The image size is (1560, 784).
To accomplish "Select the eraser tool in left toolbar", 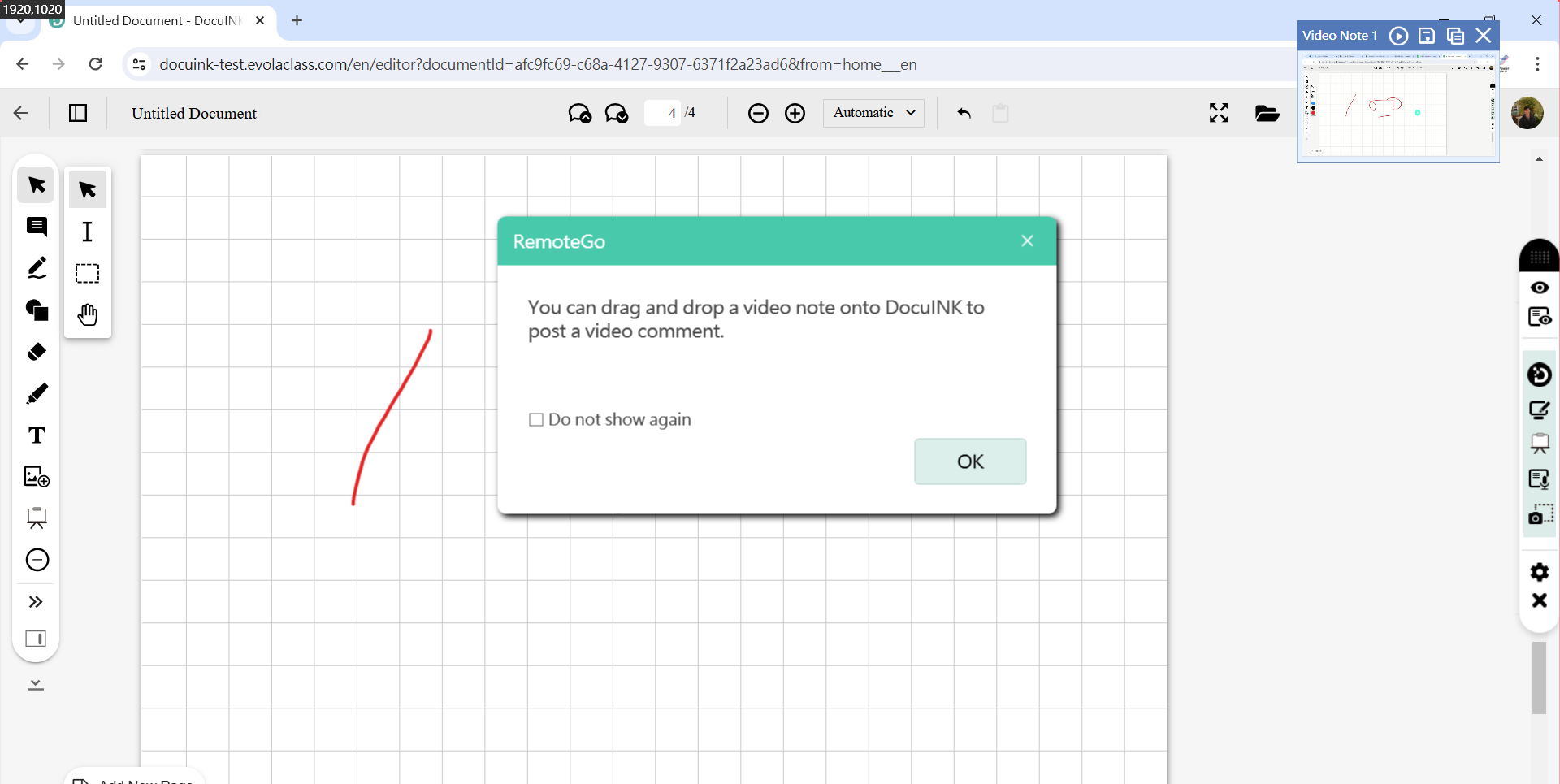I will (x=37, y=352).
